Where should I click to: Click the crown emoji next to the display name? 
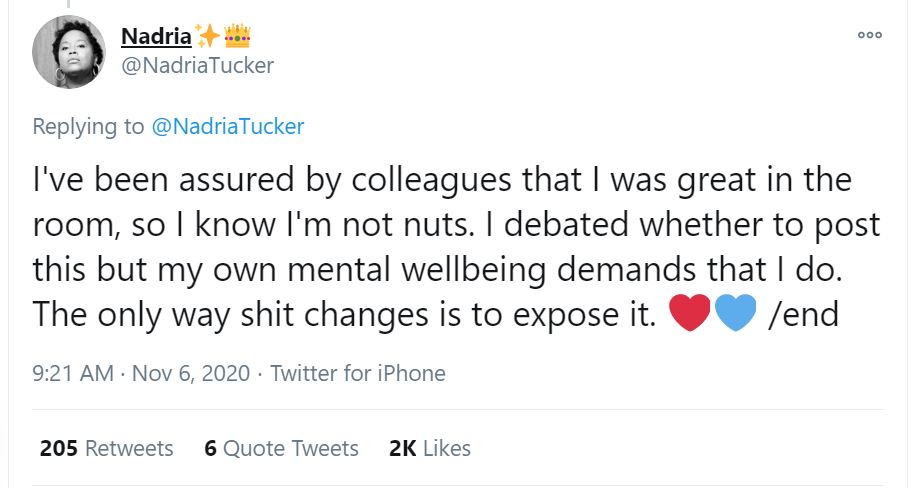[x=237, y=37]
